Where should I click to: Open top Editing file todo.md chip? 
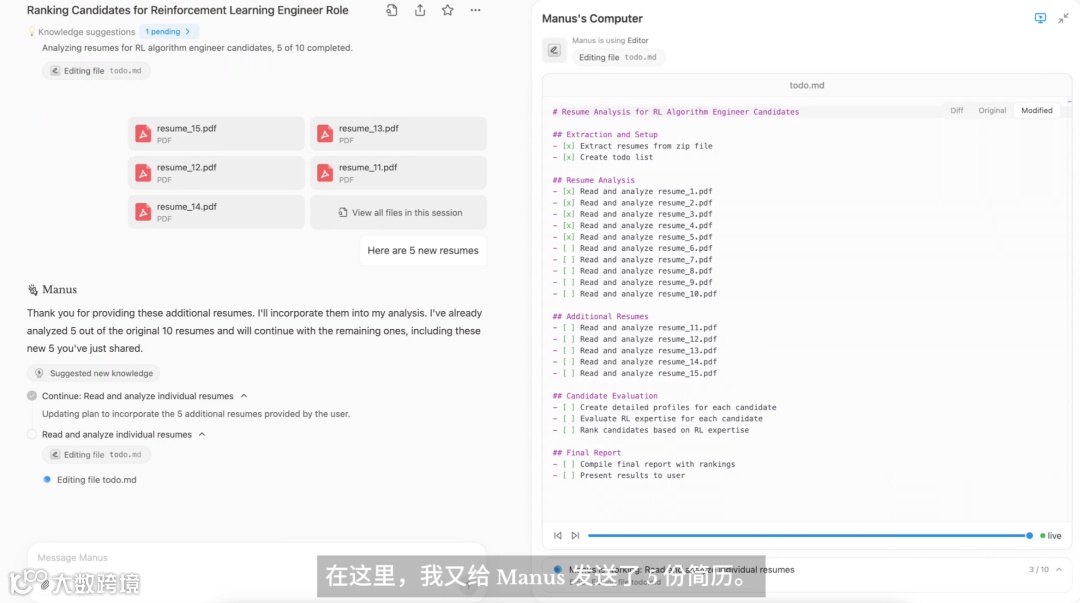(96, 70)
